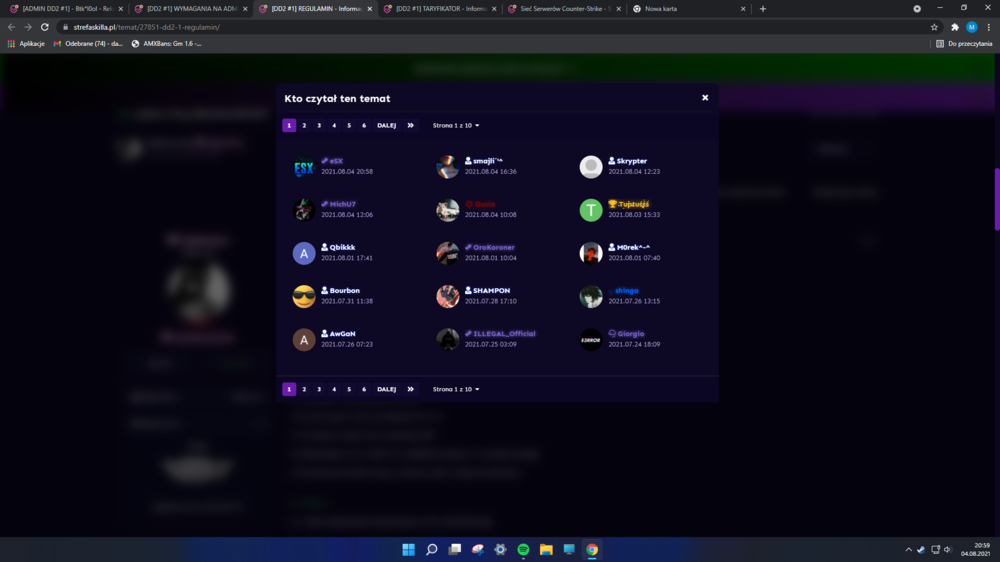Image resolution: width=1000 pixels, height=562 pixels.
Task: Click green T avatar of Tupzujęś
Action: pyautogui.click(x=591, y=210)
